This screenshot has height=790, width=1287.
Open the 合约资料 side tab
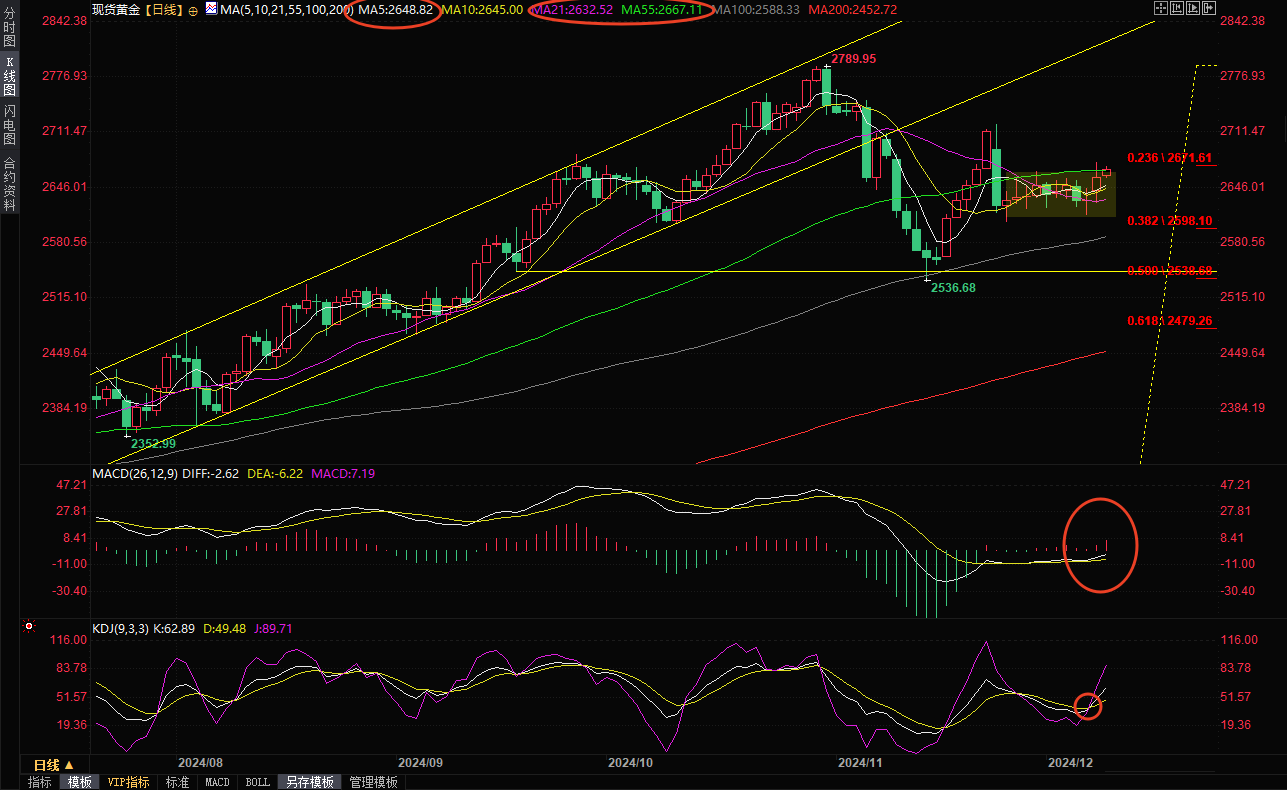9,183
